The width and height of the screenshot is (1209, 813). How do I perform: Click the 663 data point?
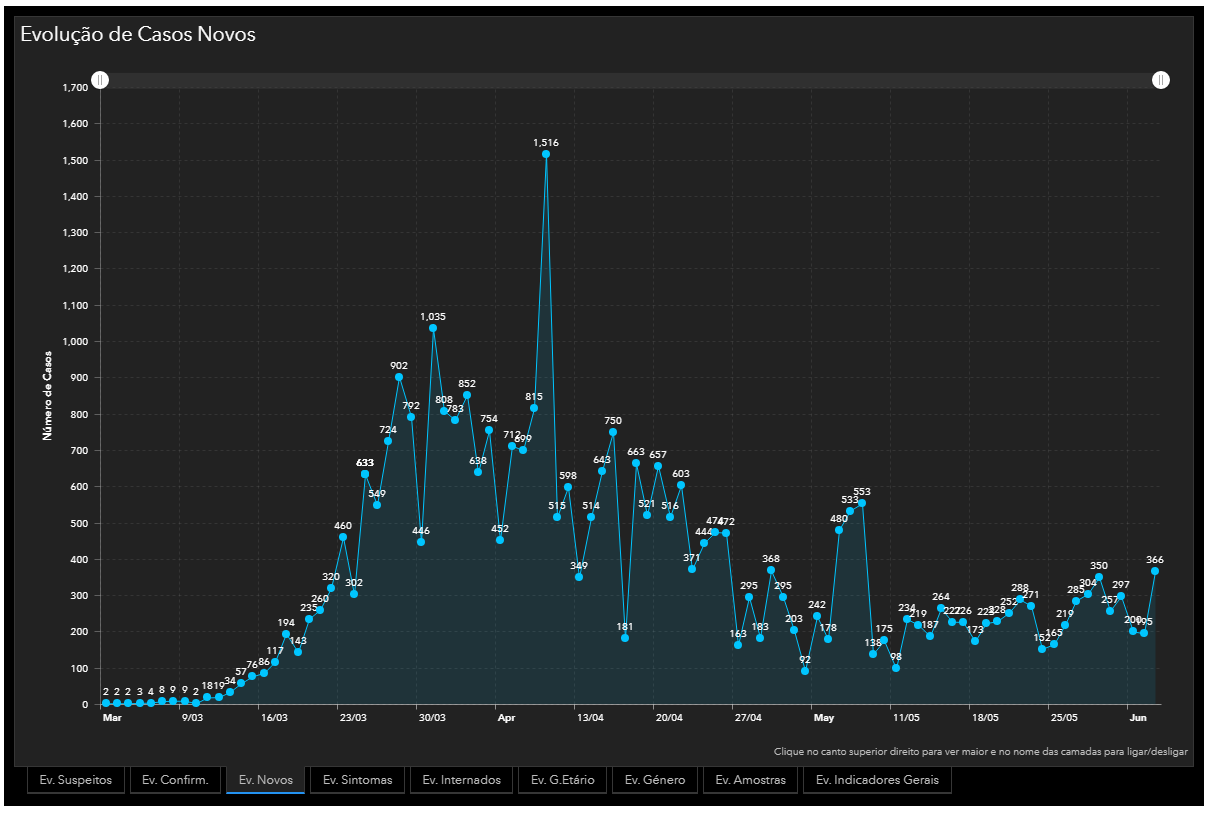[x=636, y=463]
